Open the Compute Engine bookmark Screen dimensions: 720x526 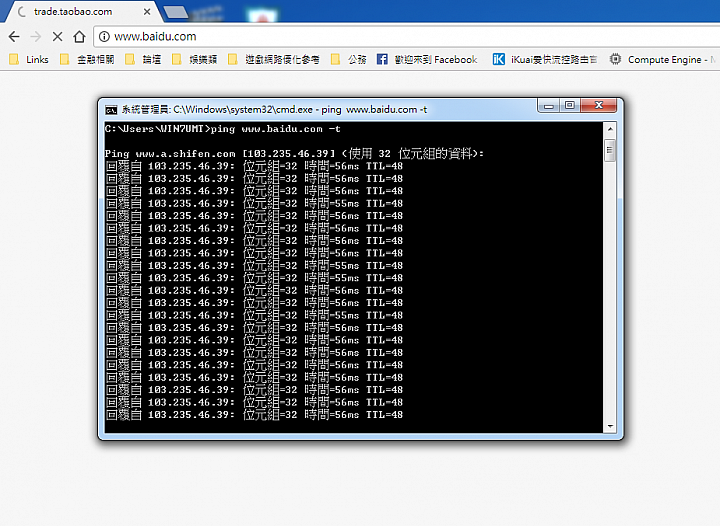(x=662, y=59)
